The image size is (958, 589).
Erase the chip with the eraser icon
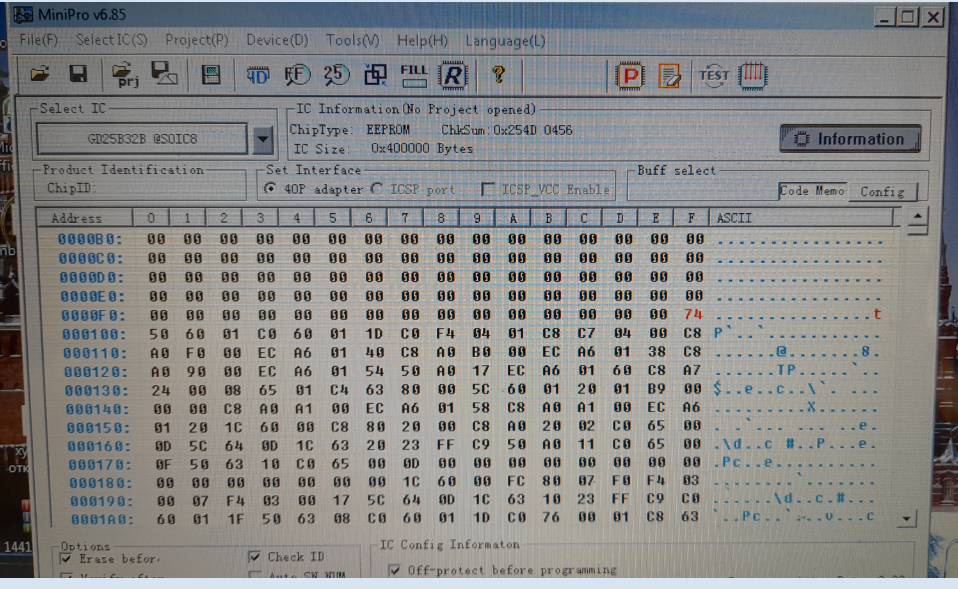click(x=669, y=76)
